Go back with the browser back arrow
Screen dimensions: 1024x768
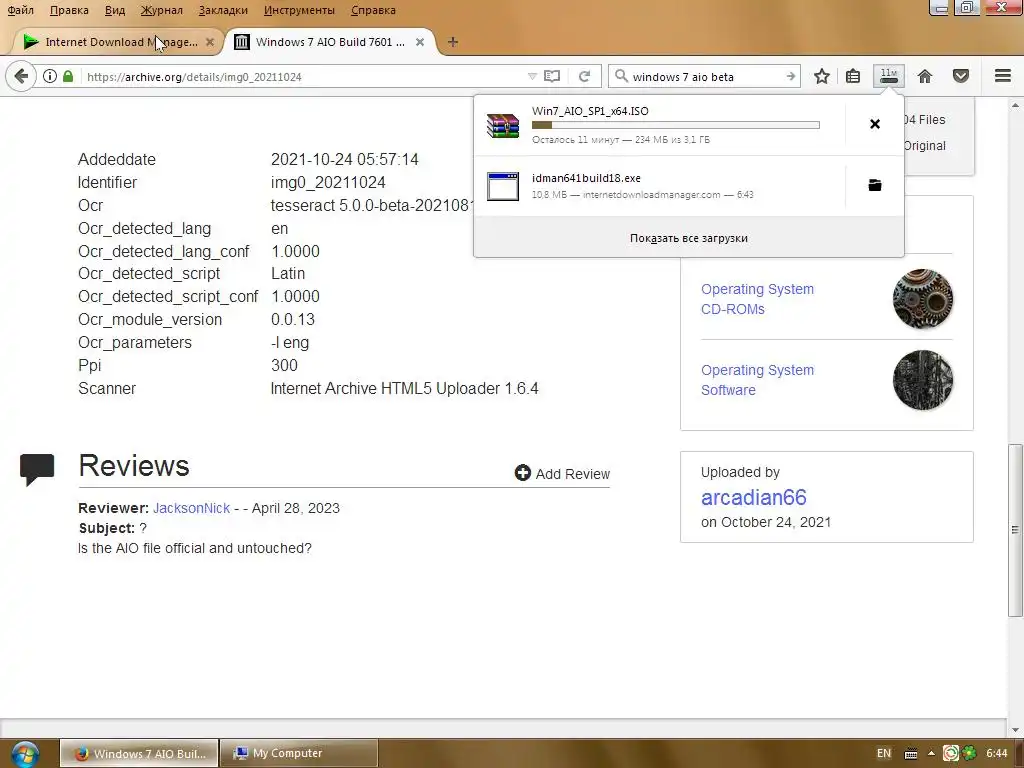21,76
